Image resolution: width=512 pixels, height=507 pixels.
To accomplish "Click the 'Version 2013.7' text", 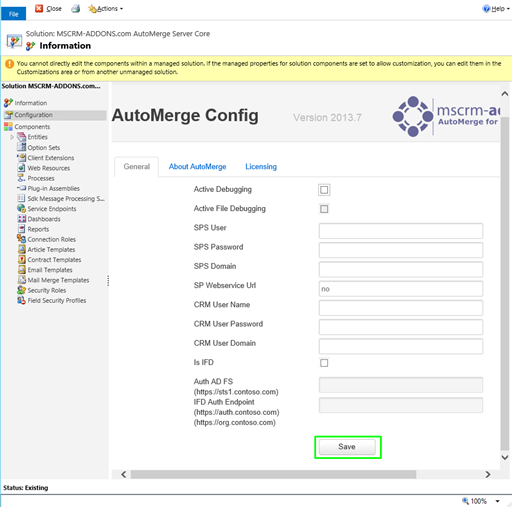I will (327, 118).
